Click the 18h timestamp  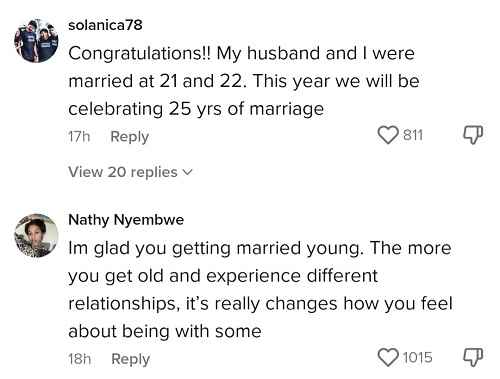pyautogui.click(x=80, y=359)
